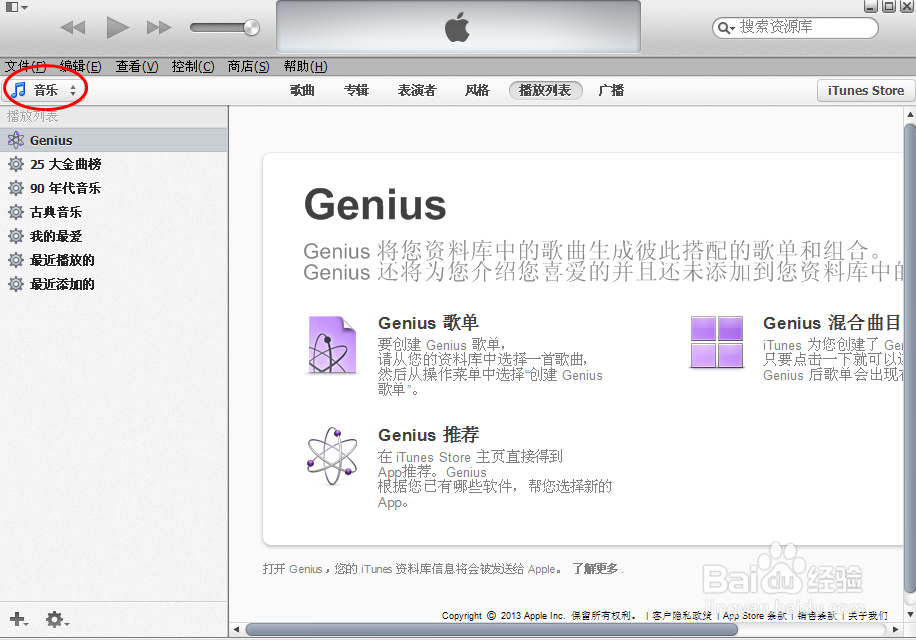Open the 帮助(H) menu
The width and height of the screenshot is (916, 640).
coord(305,67)
